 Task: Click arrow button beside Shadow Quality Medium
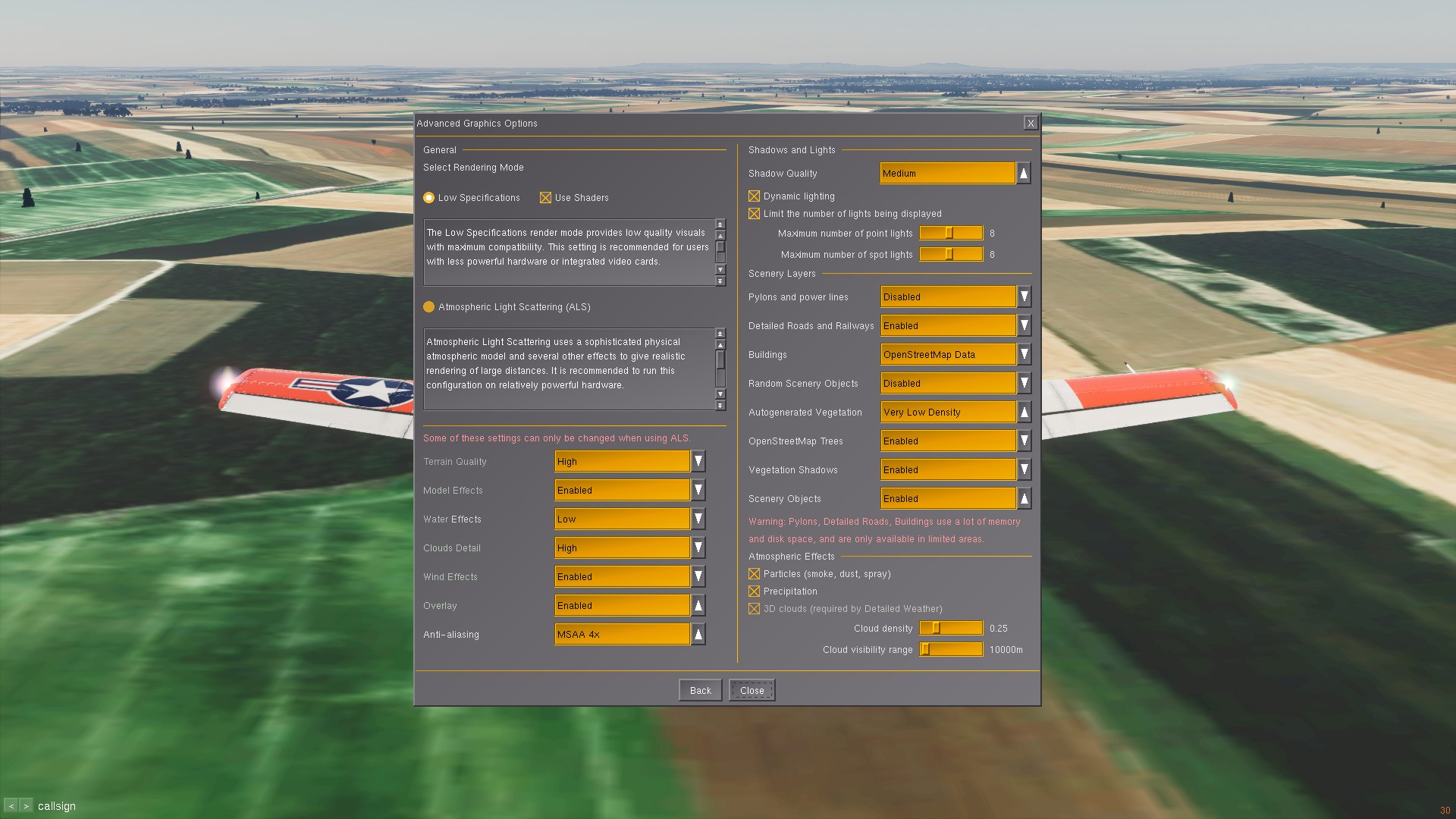(1023, 174)
